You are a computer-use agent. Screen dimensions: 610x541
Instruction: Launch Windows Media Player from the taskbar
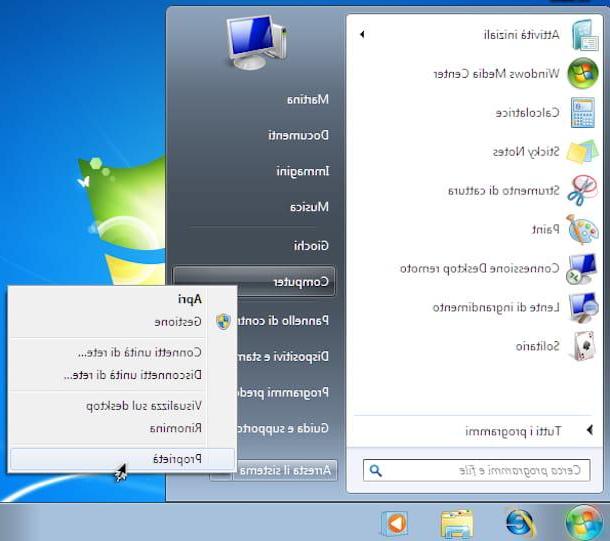(x=394, y=523)
